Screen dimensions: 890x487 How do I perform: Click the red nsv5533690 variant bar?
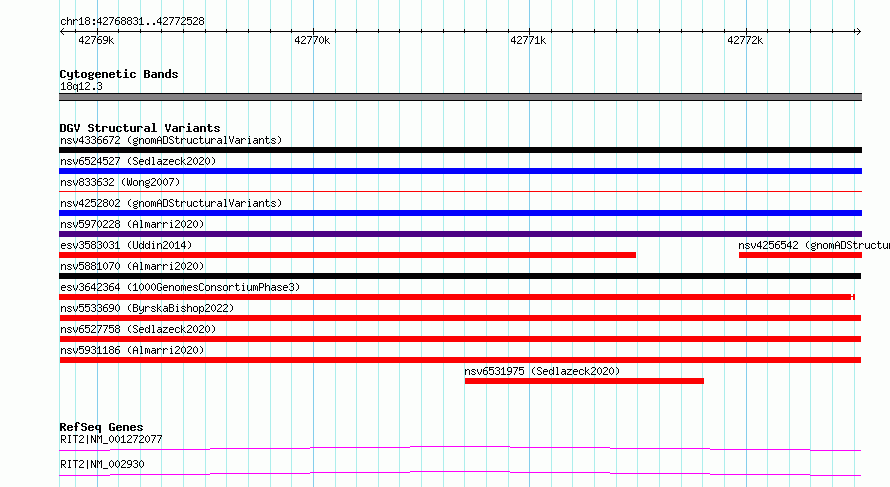460,318
